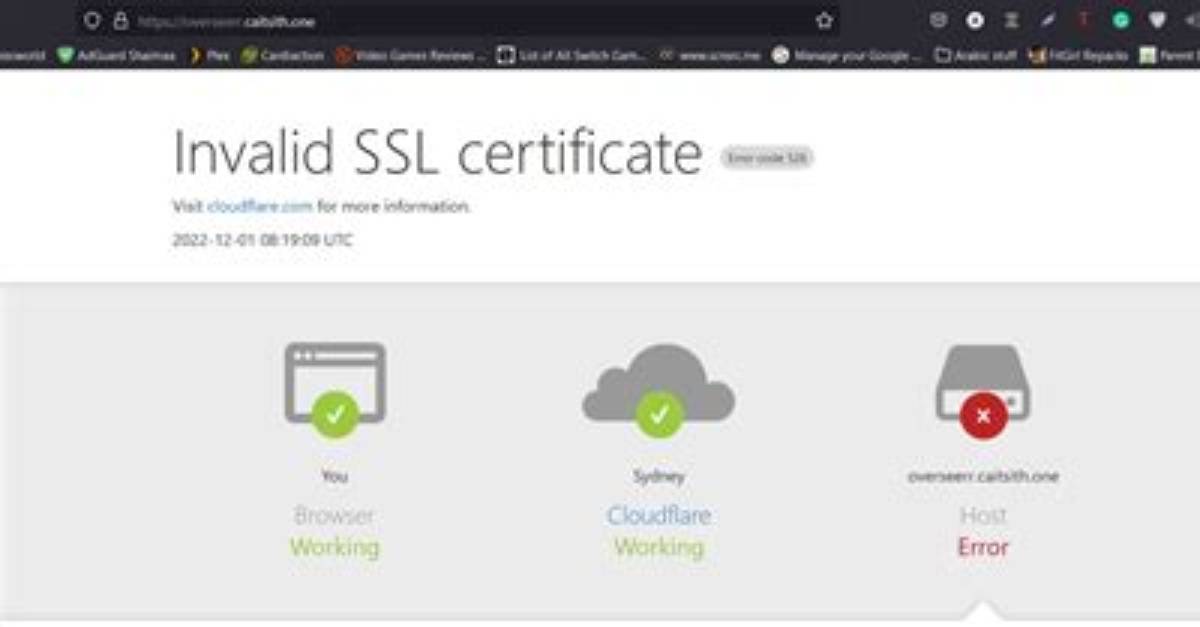Open the FitGirl Repacks bookmark
Screen dimensions: 1200x627
click(x=1079, y=56)
